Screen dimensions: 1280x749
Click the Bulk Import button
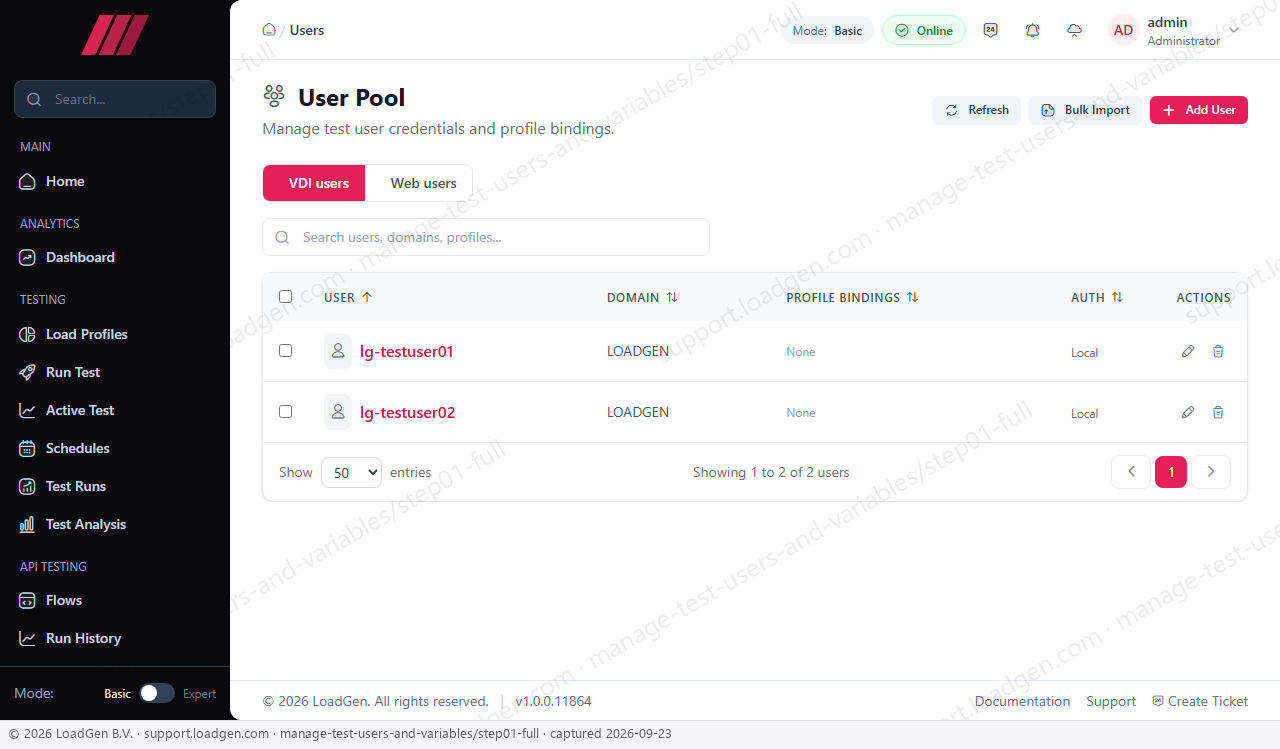(1085, 110)
